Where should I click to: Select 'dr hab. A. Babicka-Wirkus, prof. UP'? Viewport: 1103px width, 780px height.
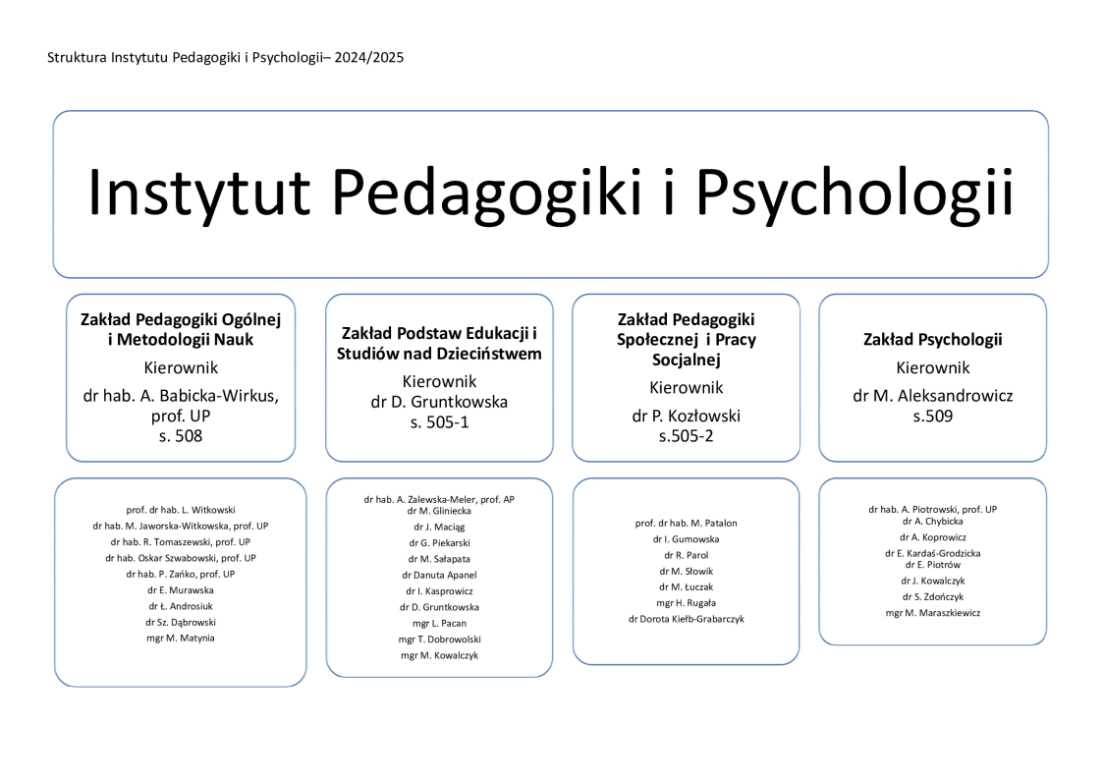tap(181, 406)
